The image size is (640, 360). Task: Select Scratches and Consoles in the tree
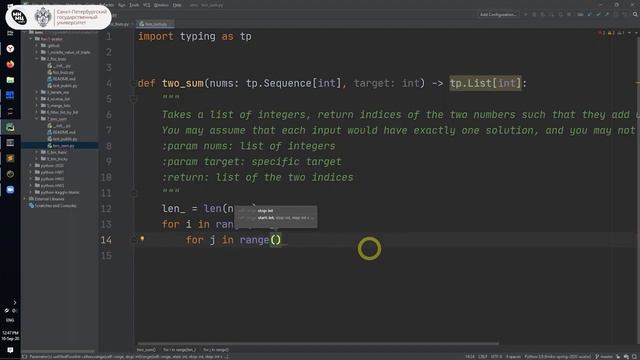point(56,205)
